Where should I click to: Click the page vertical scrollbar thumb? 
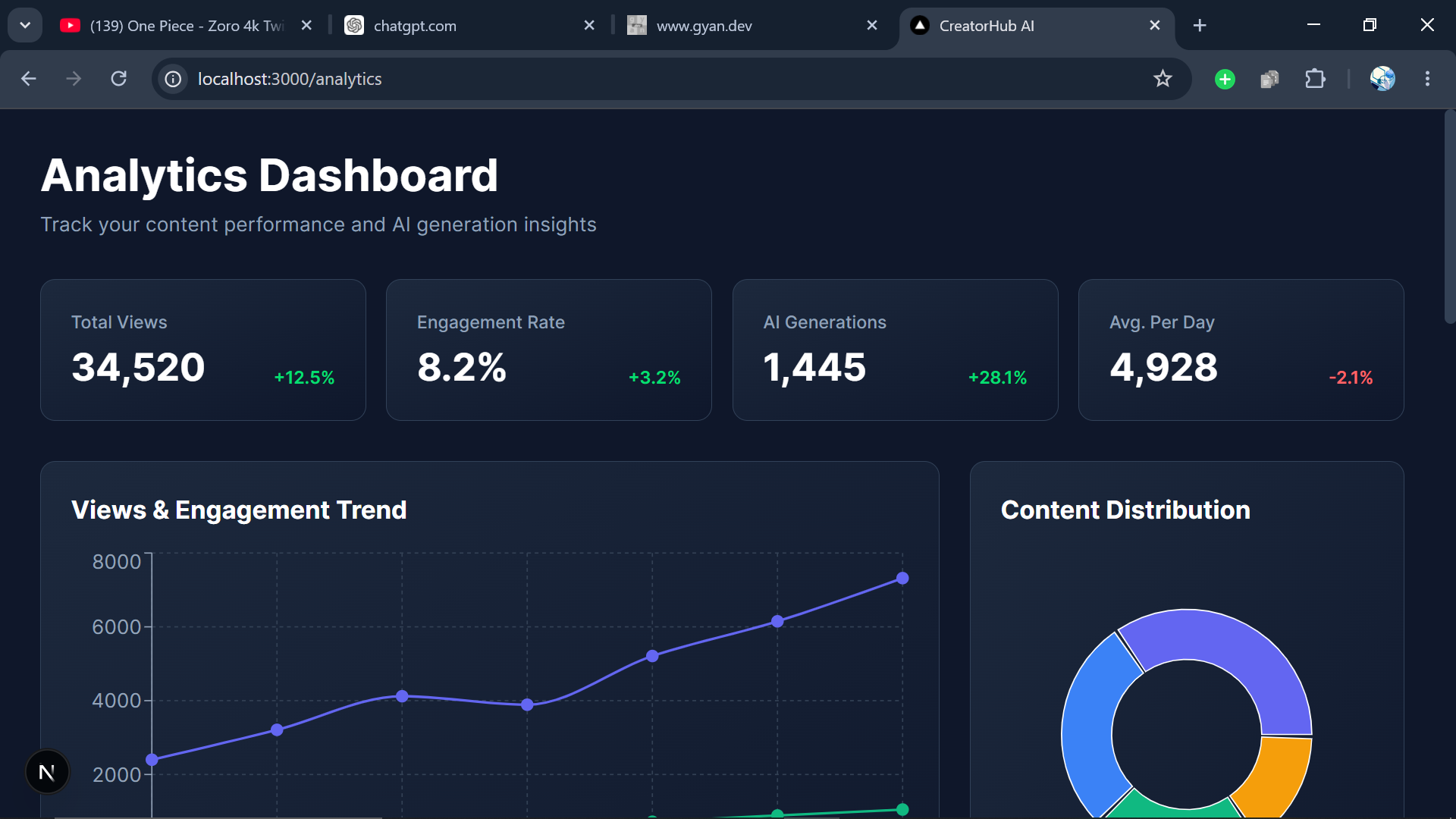pyautogui.click(x=1450, y=217)
